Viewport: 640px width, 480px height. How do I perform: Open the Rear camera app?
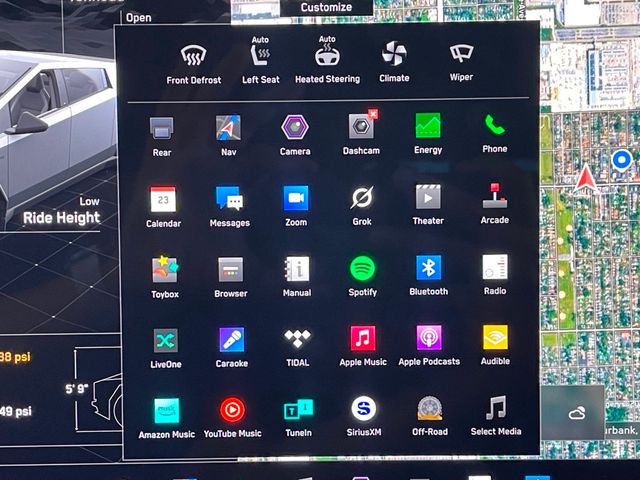[x=162, y=136]
